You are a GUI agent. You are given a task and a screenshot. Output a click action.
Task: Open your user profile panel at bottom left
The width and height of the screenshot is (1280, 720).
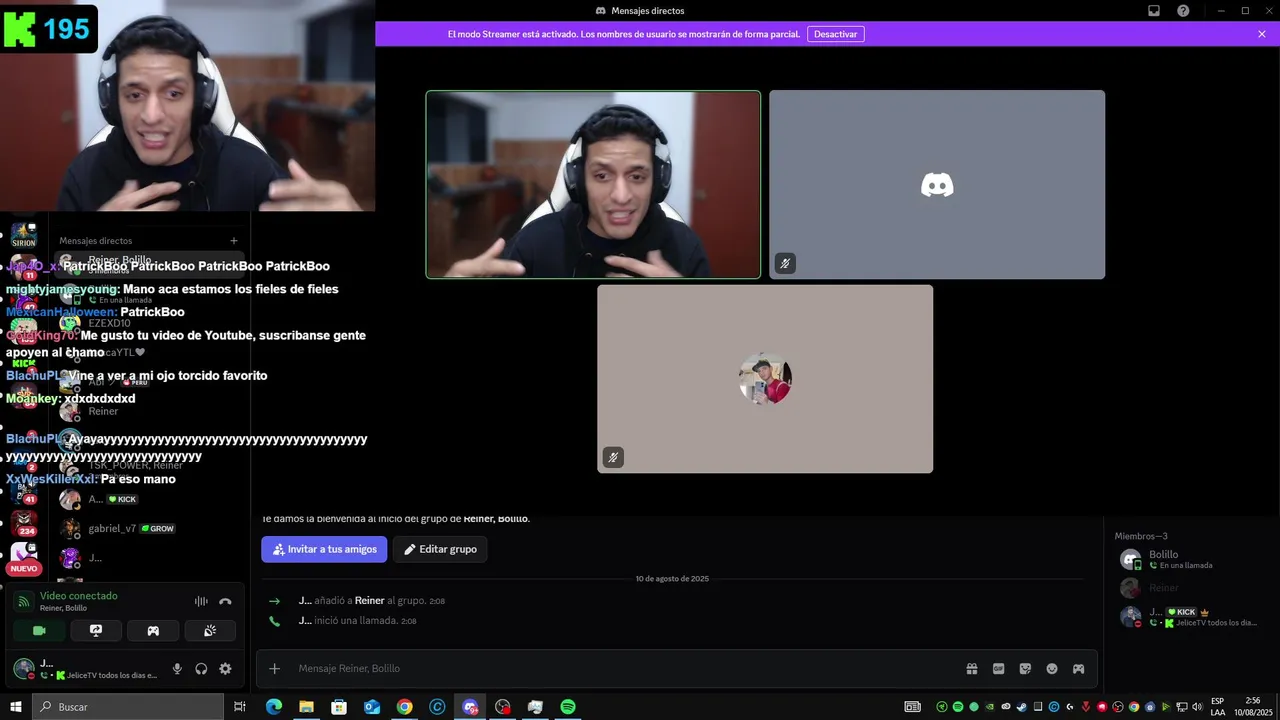pos(84,669)
